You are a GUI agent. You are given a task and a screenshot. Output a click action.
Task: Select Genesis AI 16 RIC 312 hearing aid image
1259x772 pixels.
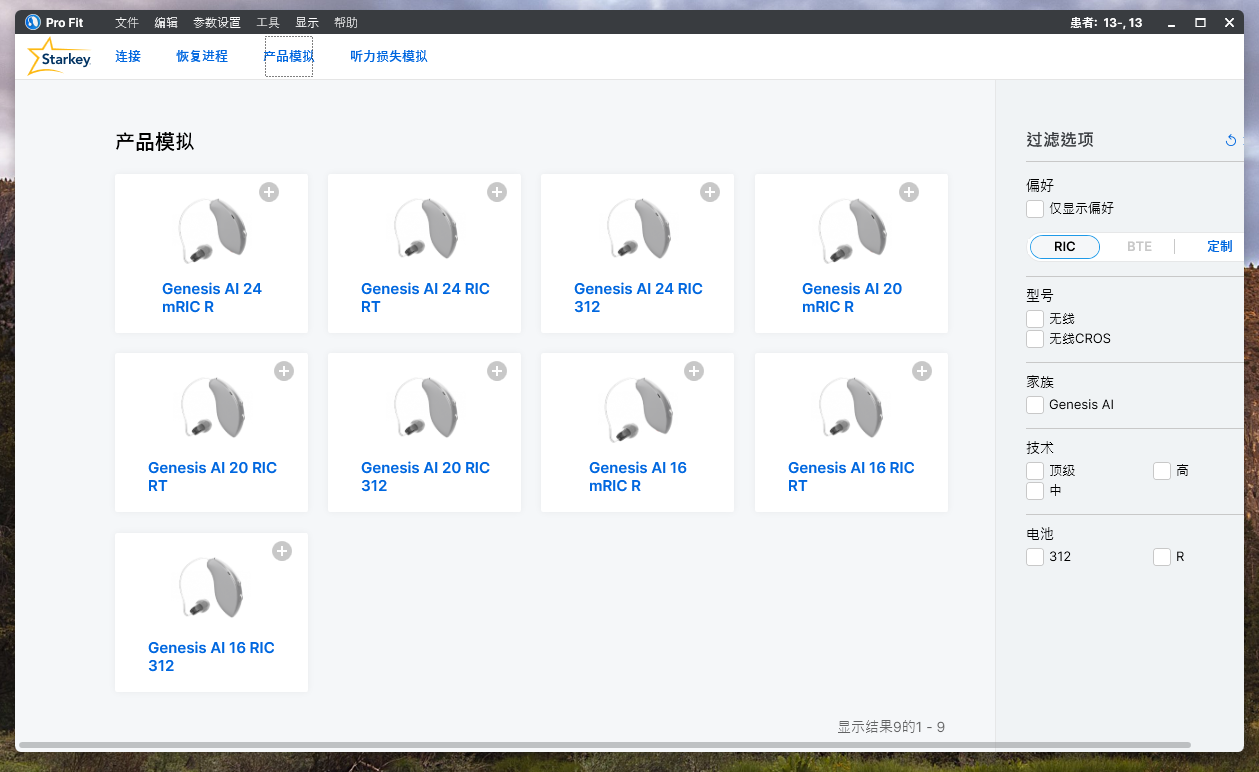(x=212, y=588)
